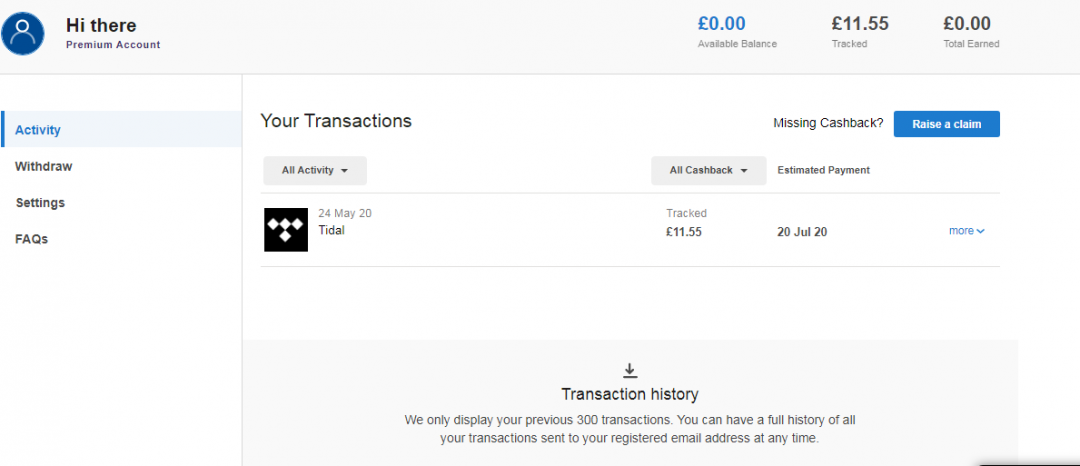Click the 20 Jul 20 estimated payment date
The height and width of the screenshot is (466, 1080).
pos(802,232)
